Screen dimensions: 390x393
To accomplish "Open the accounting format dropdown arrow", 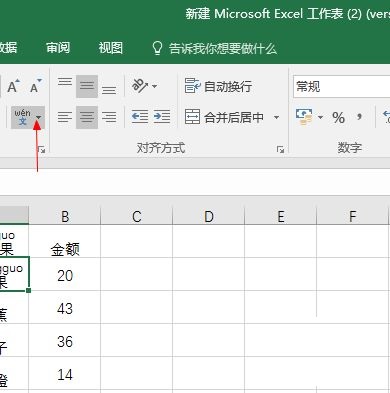I will coord(320,117).
